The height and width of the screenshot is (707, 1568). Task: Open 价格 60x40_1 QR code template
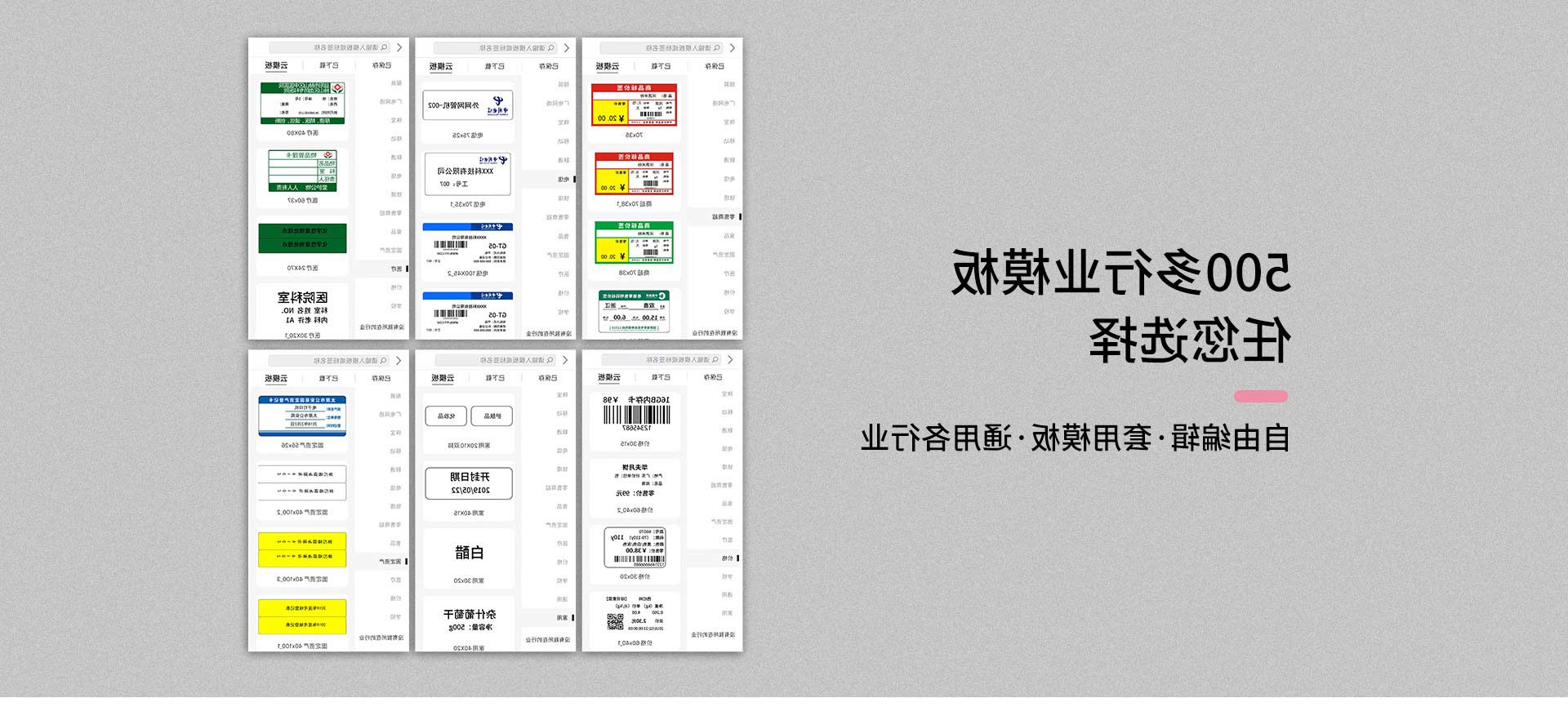pyautogui.click(x=635, y=620)
